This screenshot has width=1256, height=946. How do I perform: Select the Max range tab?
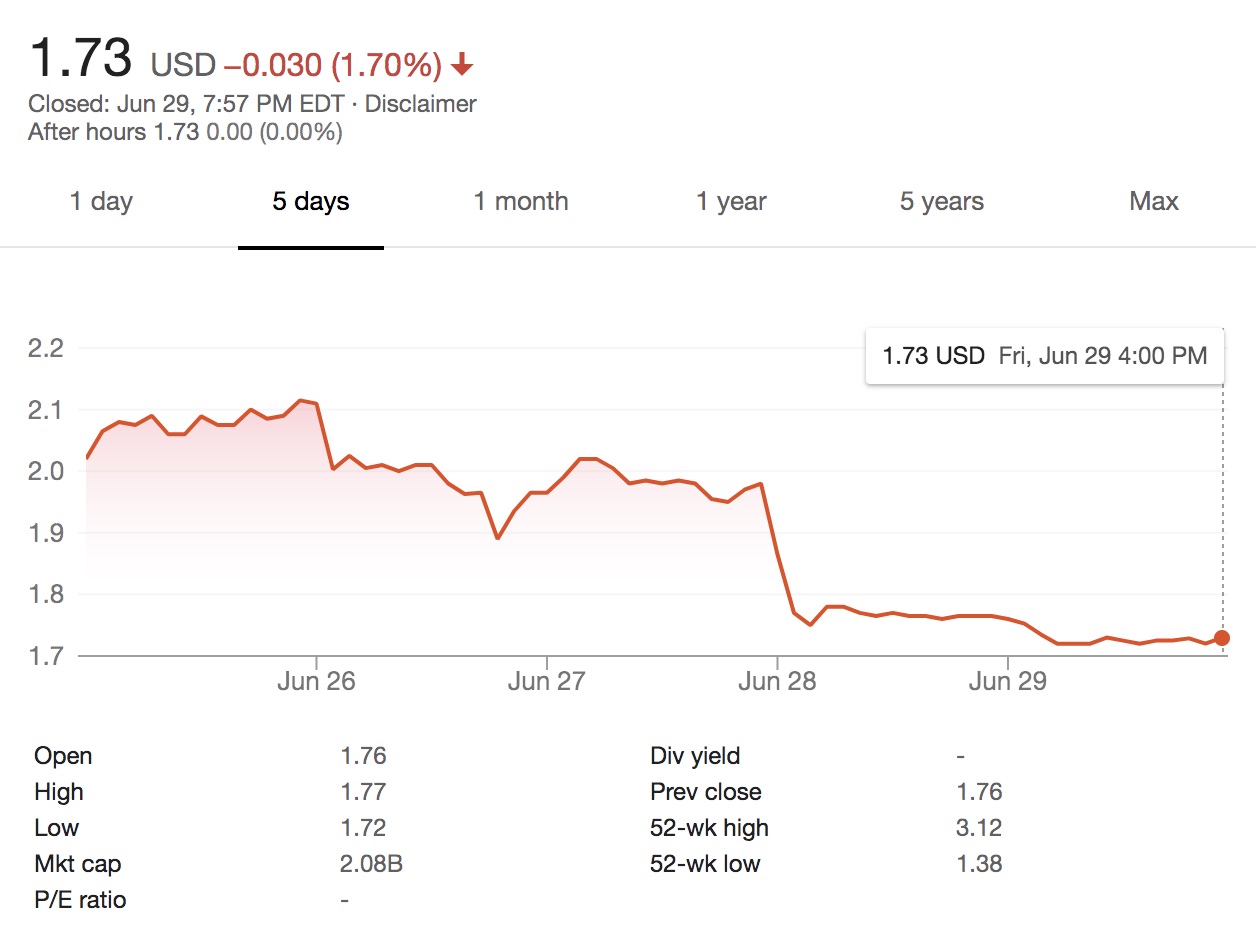click(x=1154, y=202)
